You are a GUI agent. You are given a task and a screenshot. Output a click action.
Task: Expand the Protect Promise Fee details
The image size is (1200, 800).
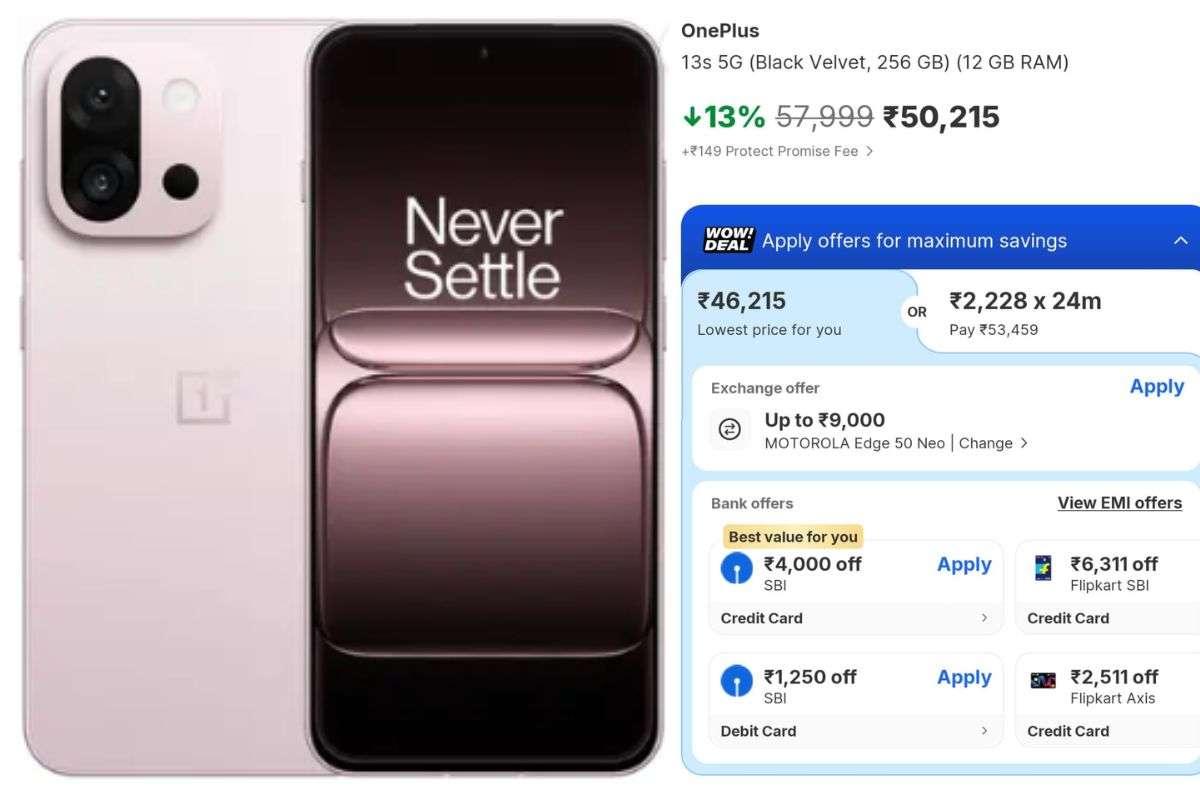tap(869, 151)
